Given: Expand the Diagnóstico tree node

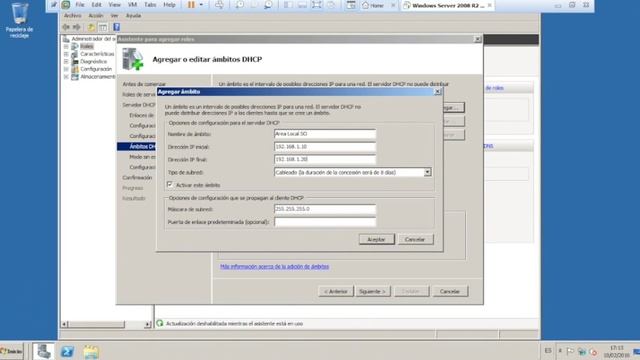Looking at the screenshot, I should 66,62.
